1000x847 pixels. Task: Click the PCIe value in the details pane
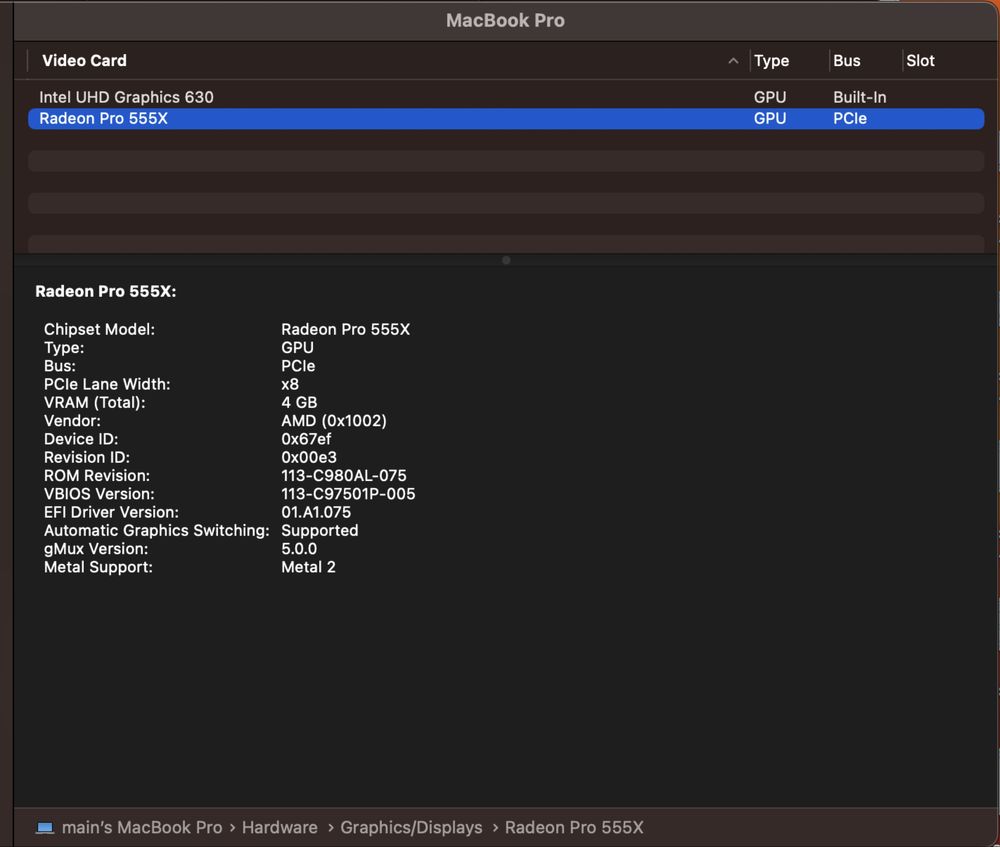298,366
